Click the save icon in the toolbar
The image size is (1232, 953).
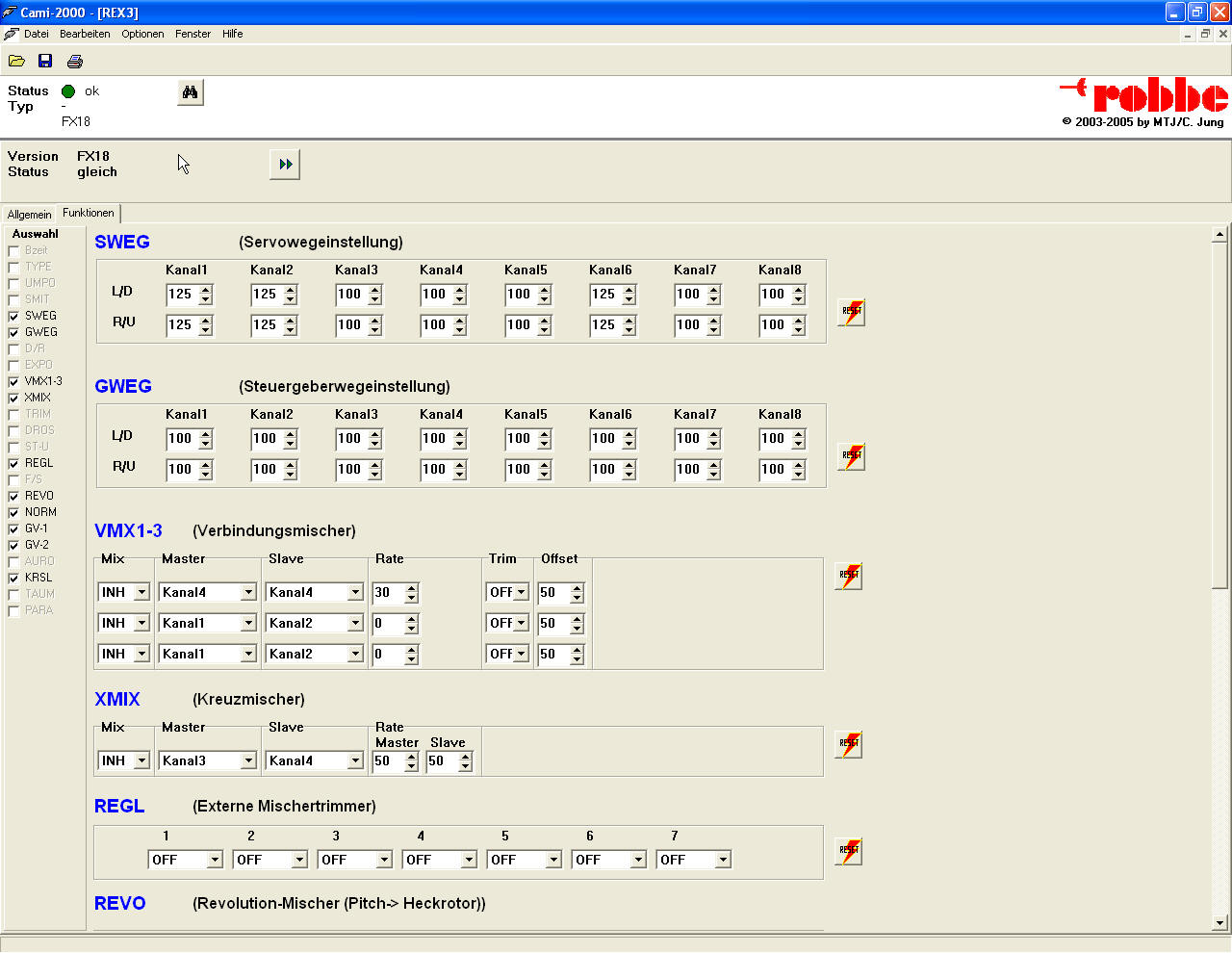point(44,60)
